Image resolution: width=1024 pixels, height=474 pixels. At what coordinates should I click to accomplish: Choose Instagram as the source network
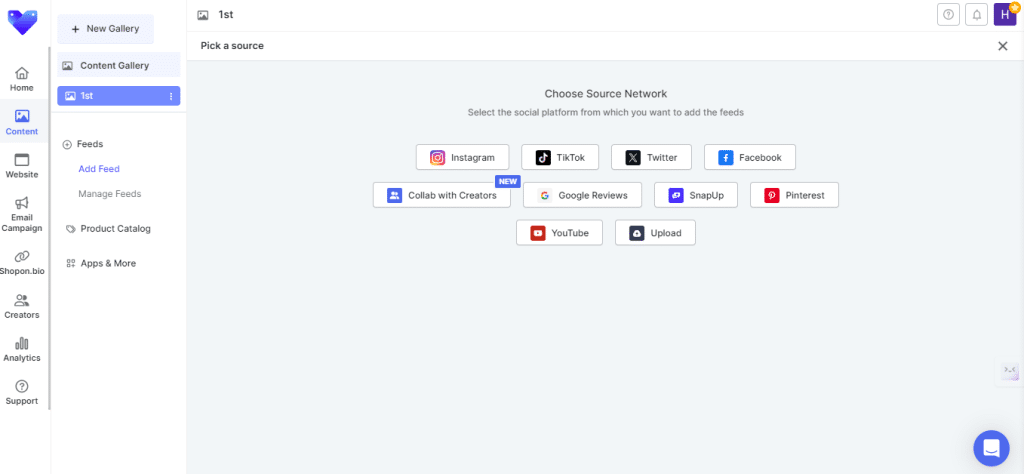pyautogui.click(x=462, y=158)
